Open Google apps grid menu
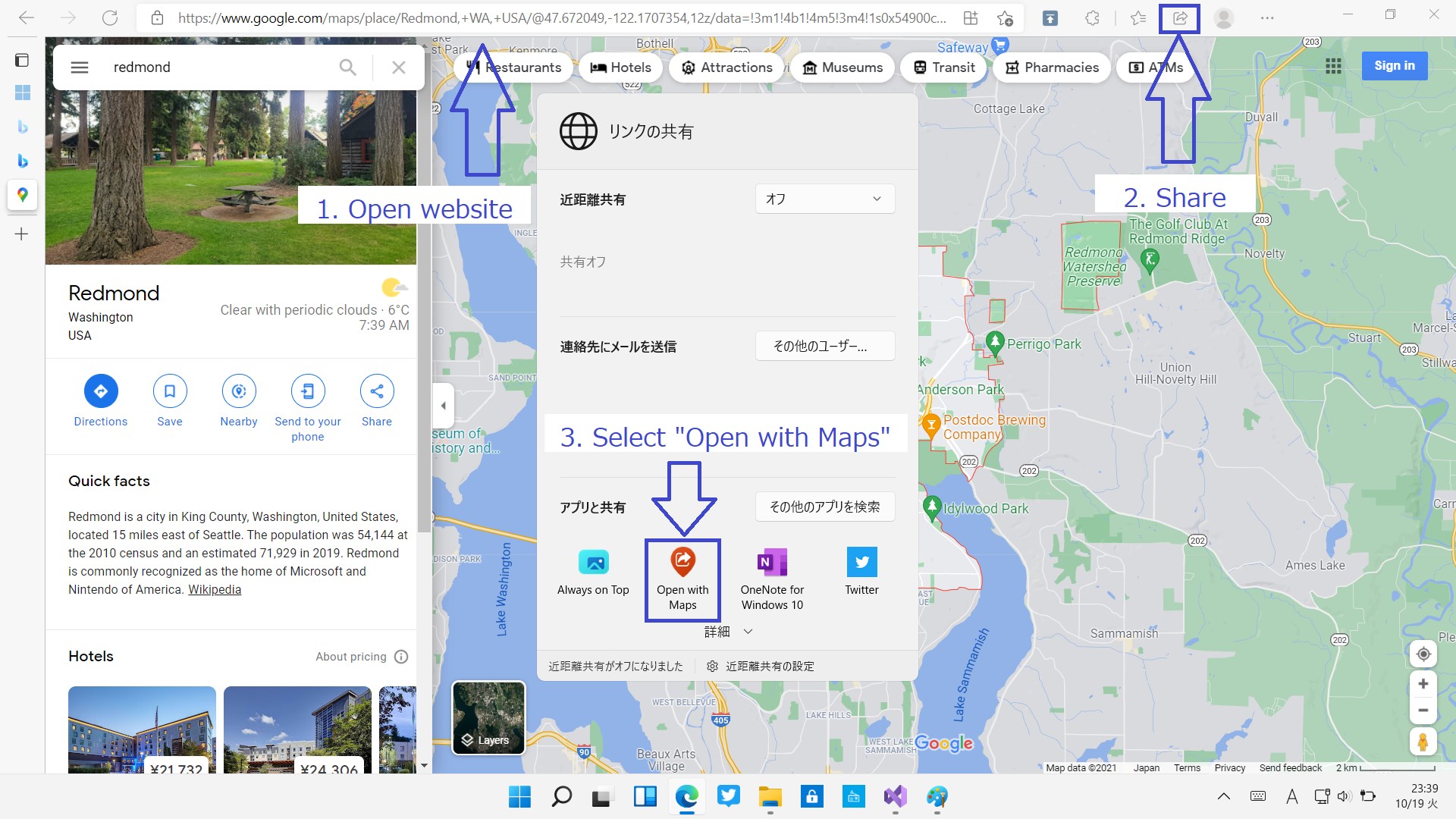1456x819 pixels. [x=1333, y=66]
